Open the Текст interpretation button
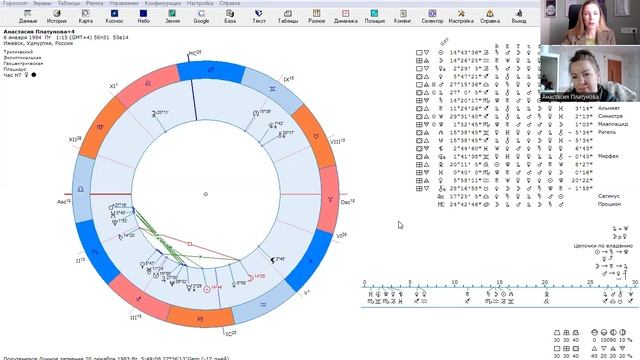 [259, 17]
